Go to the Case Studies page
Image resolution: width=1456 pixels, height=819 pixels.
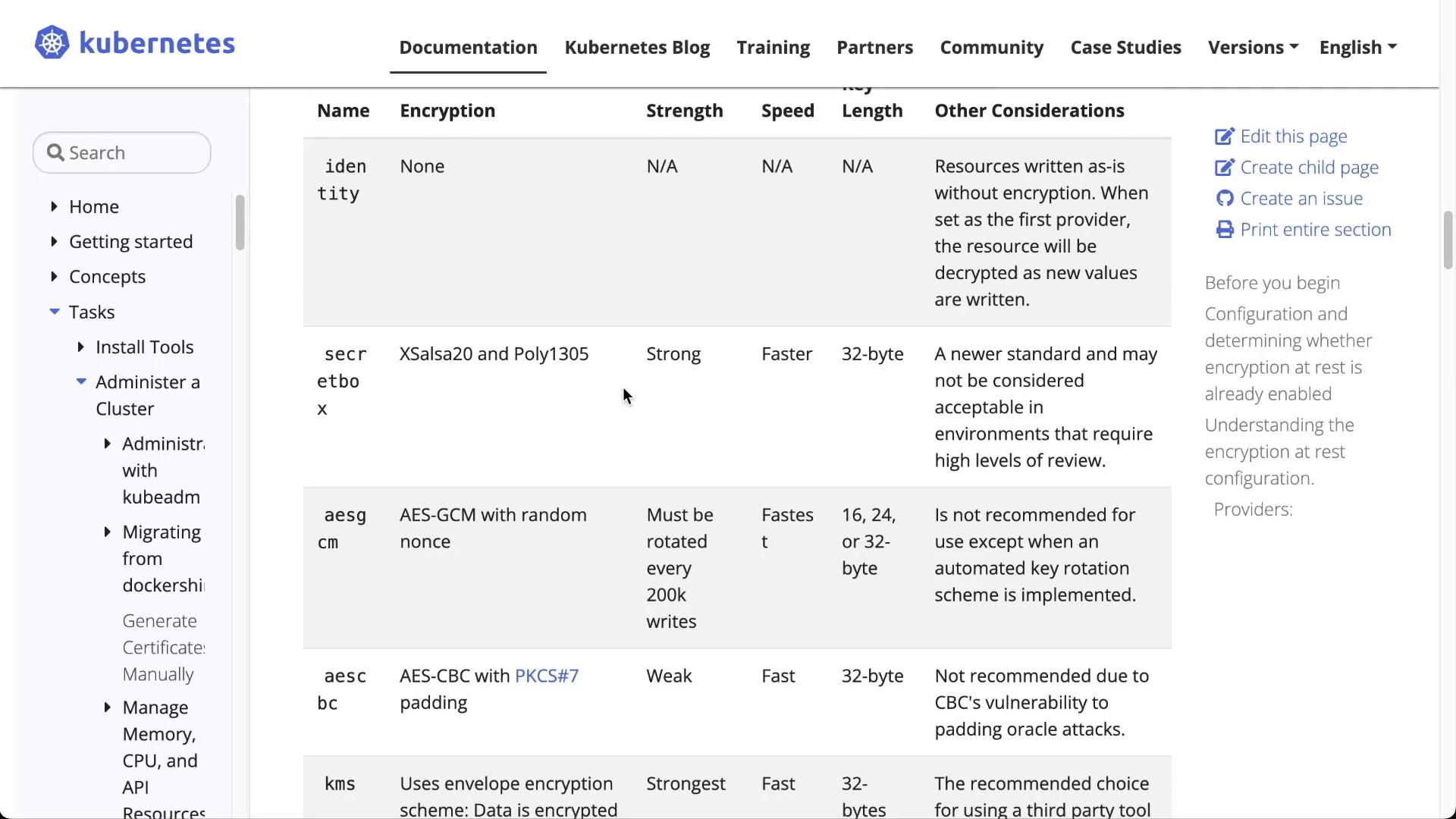(1125, 47)
